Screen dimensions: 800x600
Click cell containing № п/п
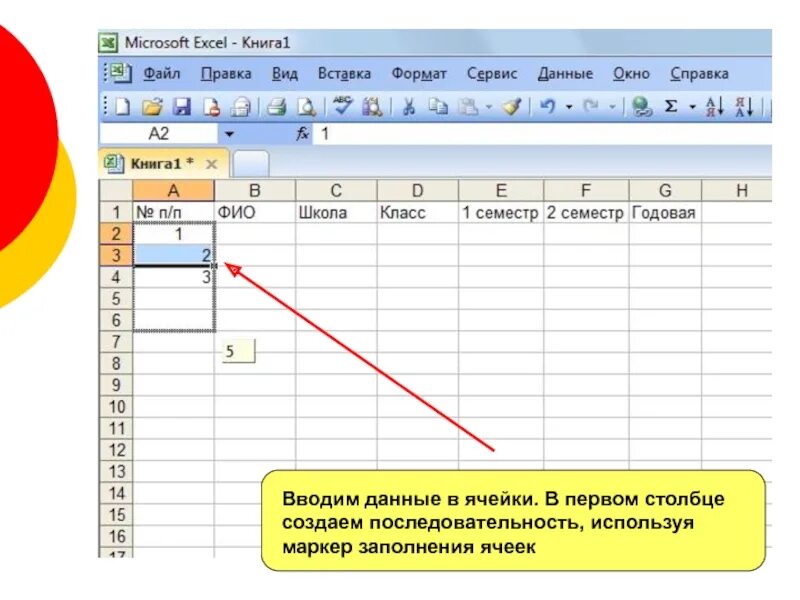coord(173,212)
